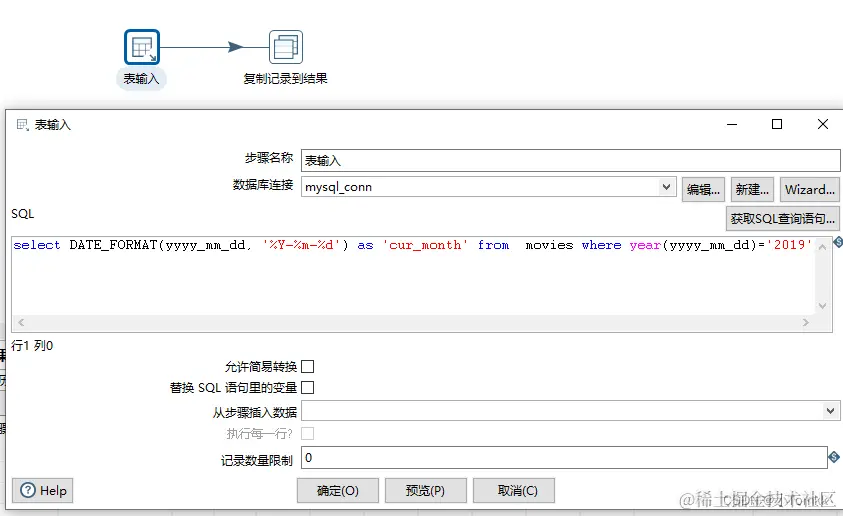The image size is (843, 516).
Task: Click the 新建... button
Action: click(x=752, y=190)
